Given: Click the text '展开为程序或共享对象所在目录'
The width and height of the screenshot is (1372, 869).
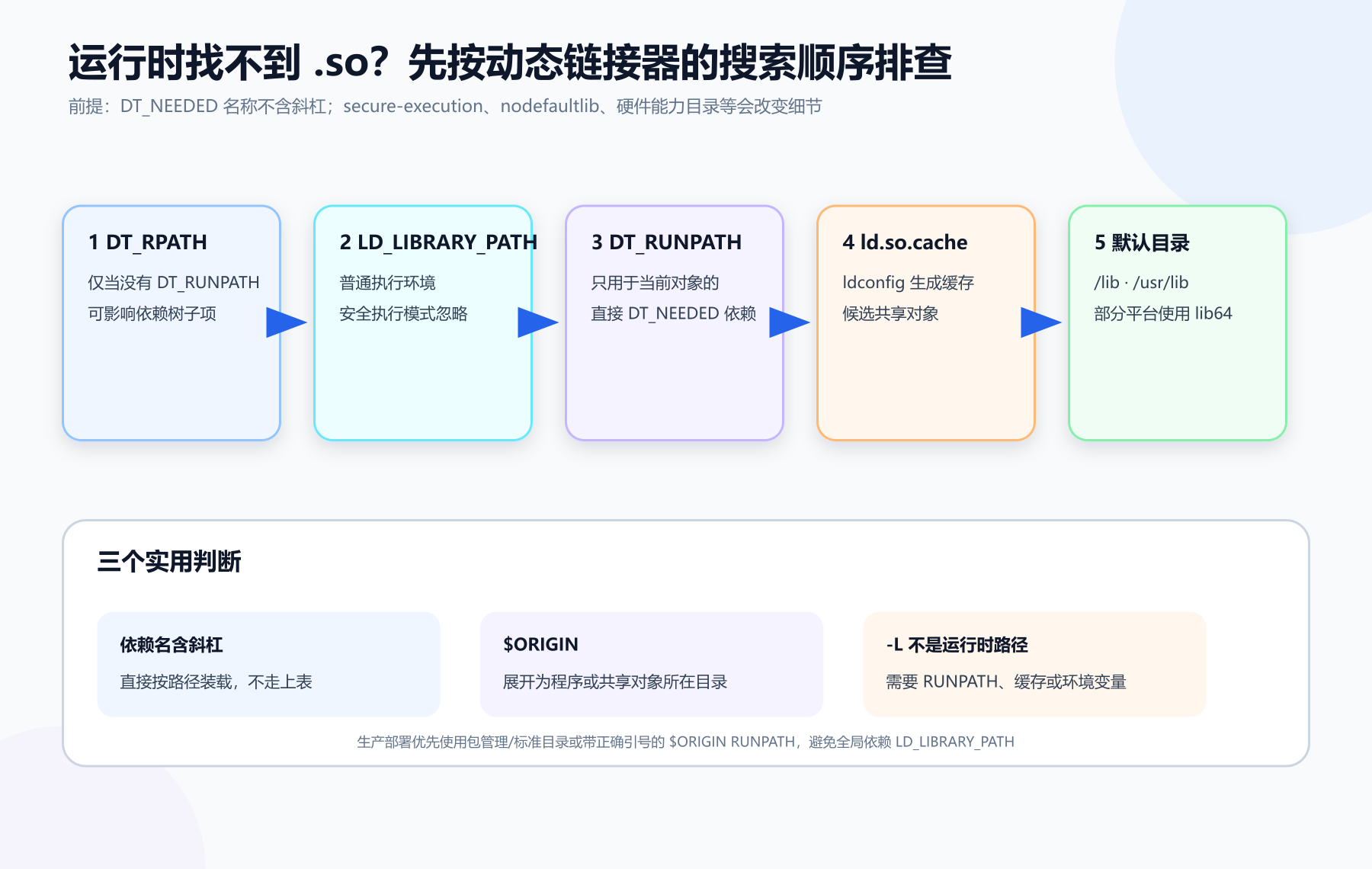Looking at the screenshot, I should tap(614, 682).
